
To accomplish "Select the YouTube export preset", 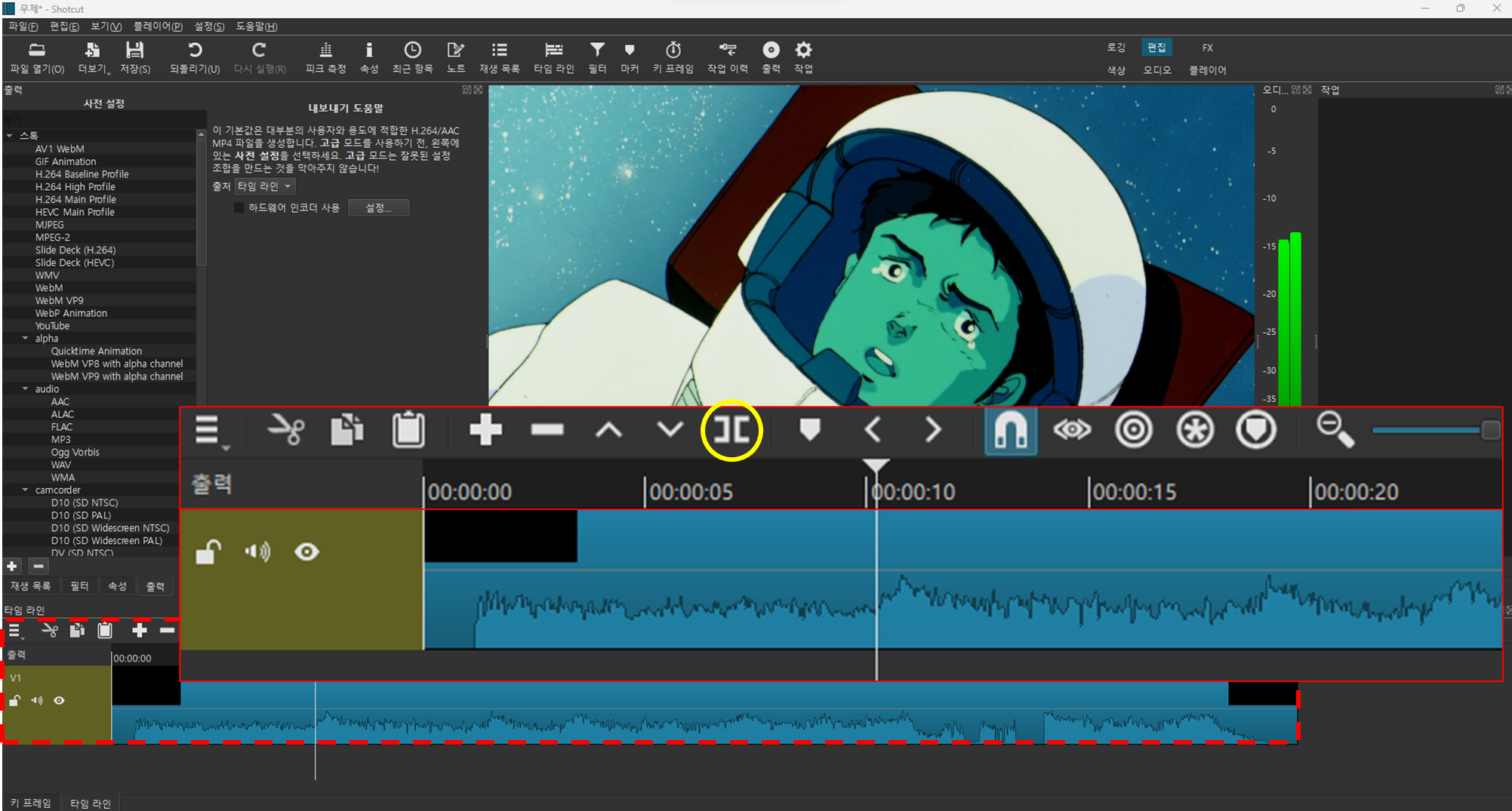I will pyautogui.click(x=52, y=326).
